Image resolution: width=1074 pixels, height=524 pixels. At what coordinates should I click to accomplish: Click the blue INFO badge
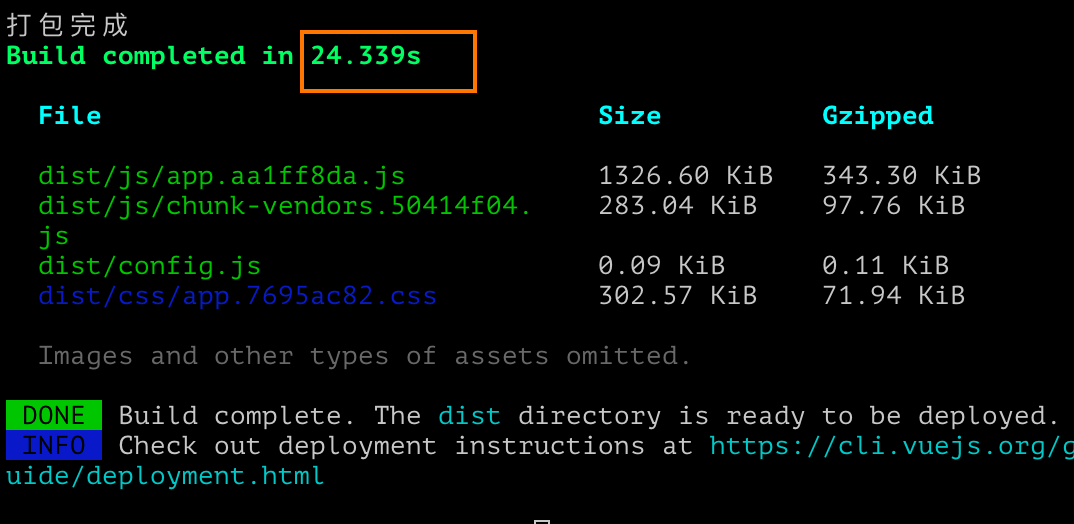coord(54,445)
